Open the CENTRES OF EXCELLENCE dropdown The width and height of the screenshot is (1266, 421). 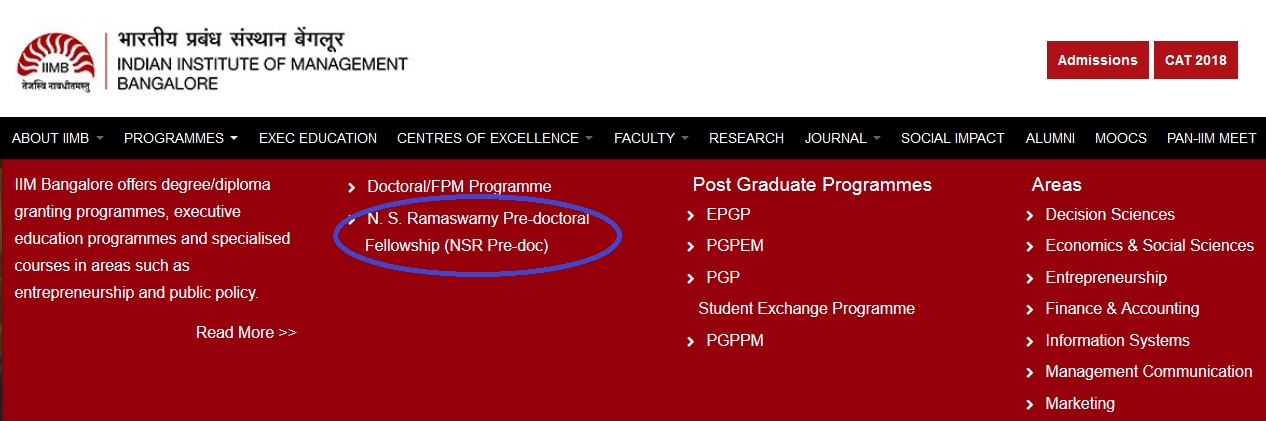click(494, 138)
